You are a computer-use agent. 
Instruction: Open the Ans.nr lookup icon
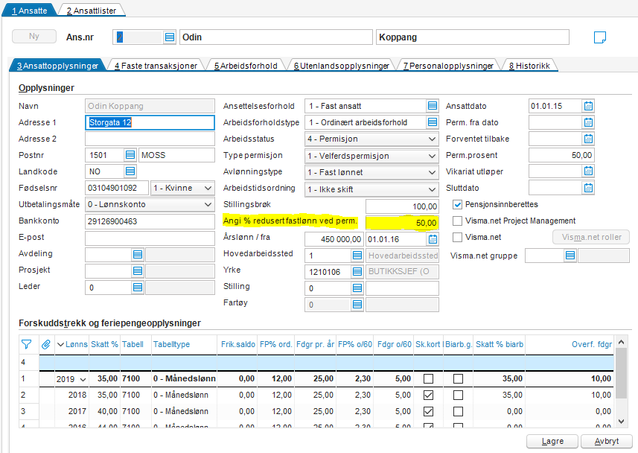pyautogui.click(x=168, y=37)
